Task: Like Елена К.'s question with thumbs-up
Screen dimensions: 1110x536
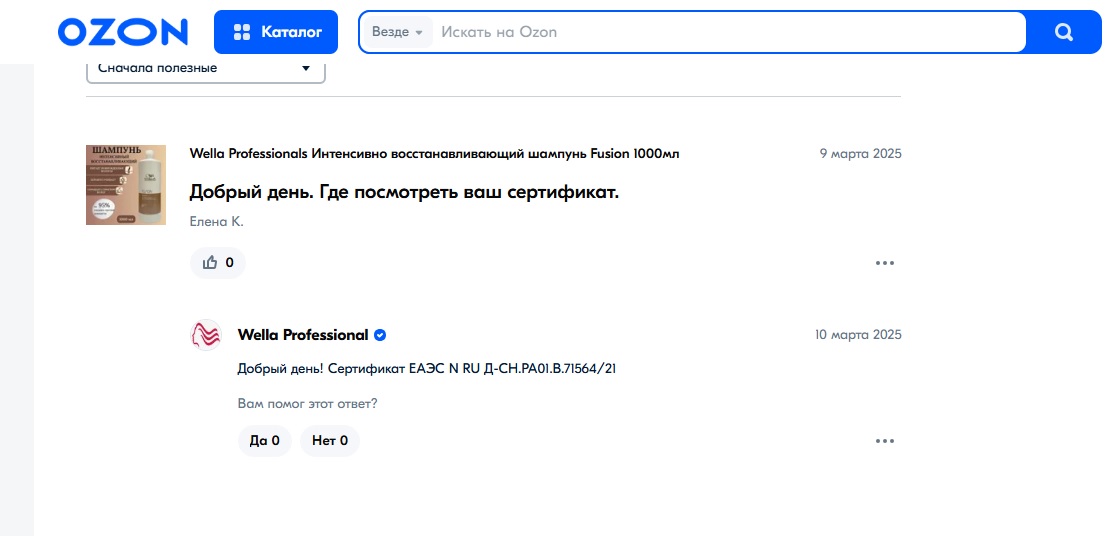Action: (218, 263)
